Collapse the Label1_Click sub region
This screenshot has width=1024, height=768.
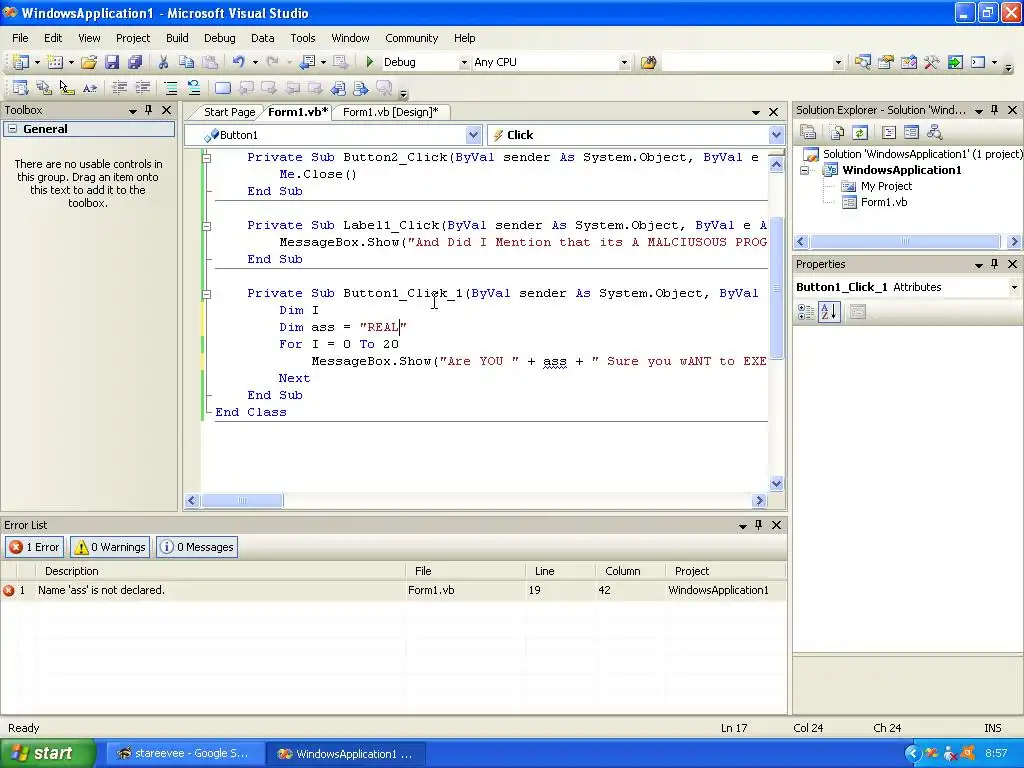coord(206,226)
